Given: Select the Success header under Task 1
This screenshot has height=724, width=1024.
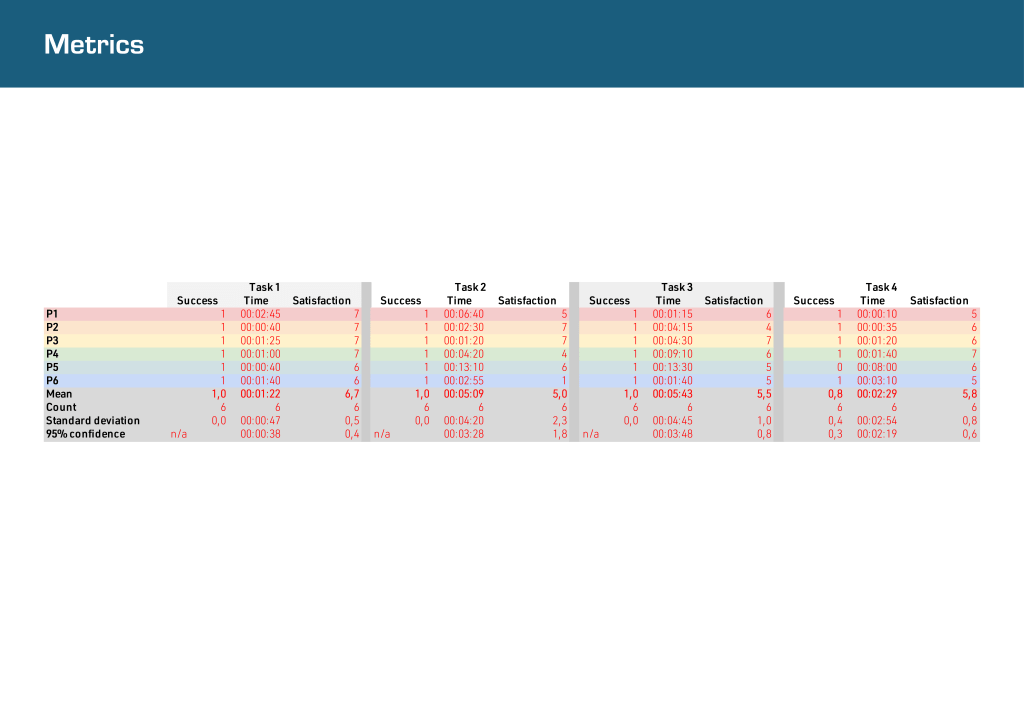Looking at the screenshot, I should pos(197,300).
